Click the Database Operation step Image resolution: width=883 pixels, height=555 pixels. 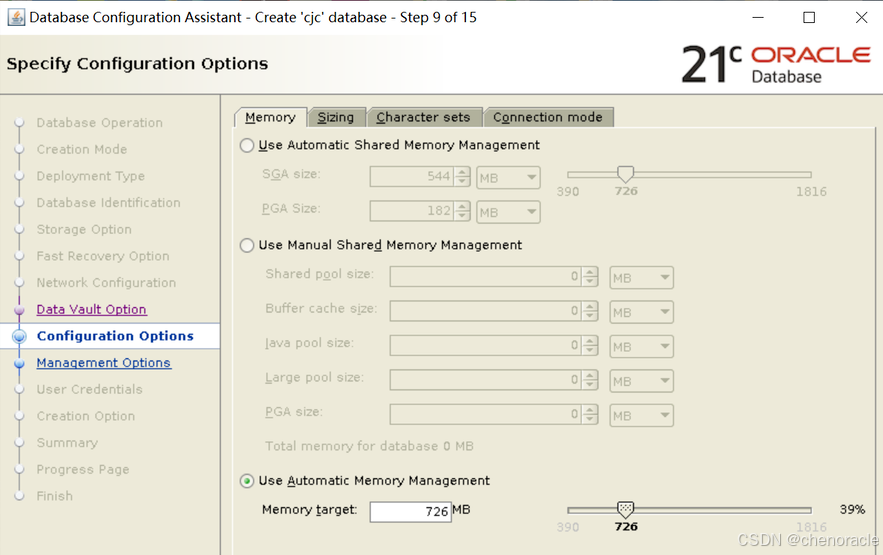coord(100,123)
